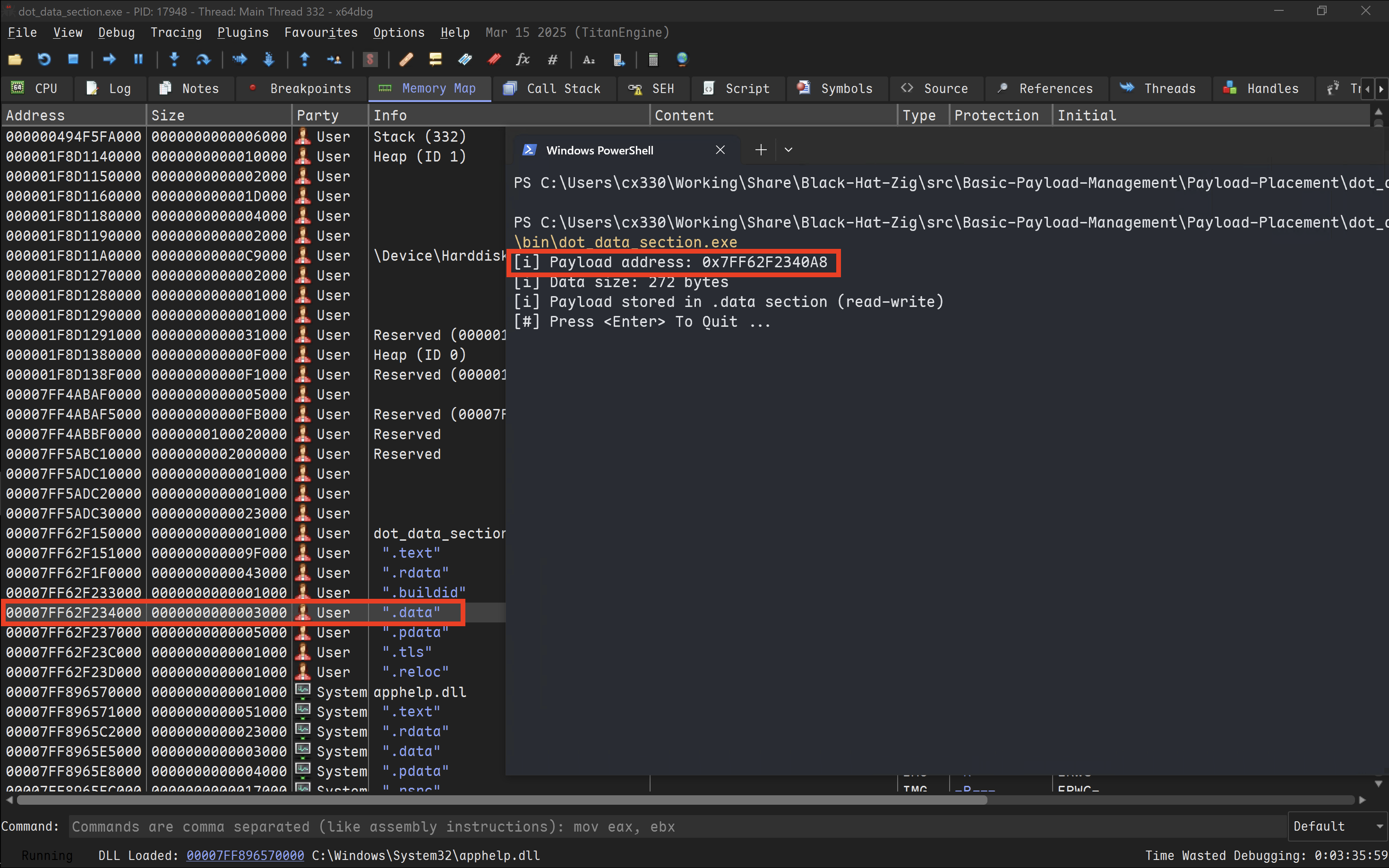Stop the debuggee with the square icon
Image resolution: width=1389 pixels, height=868 pixels.
click(73, 59)
